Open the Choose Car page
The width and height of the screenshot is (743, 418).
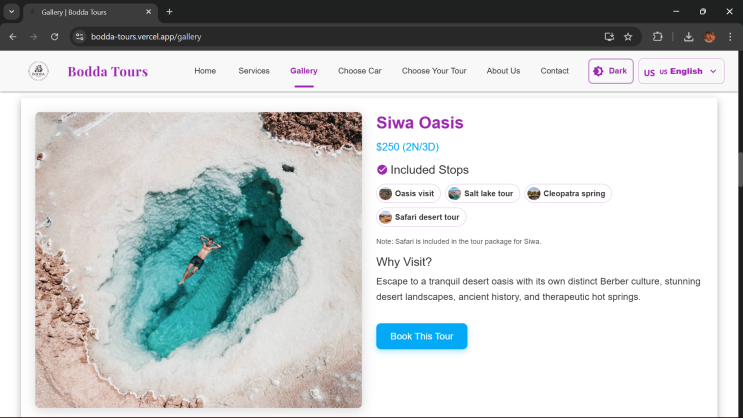click(x=360, y=71)
